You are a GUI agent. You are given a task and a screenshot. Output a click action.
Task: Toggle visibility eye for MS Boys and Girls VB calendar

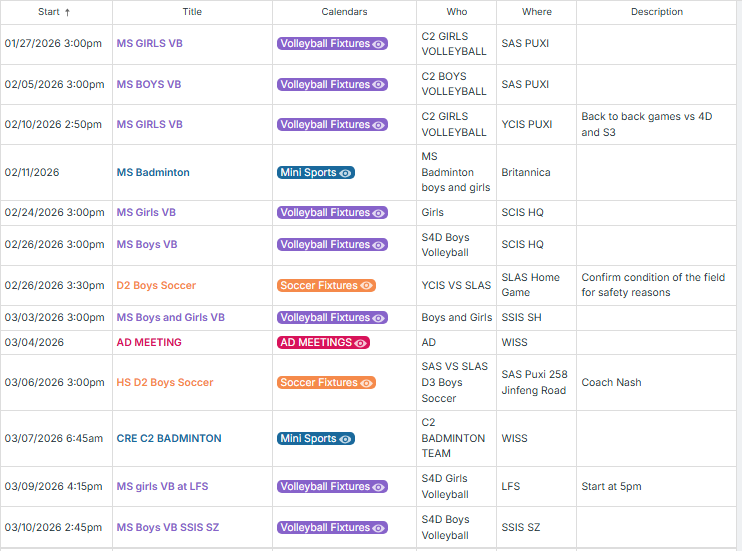click(x=378, y=318)
